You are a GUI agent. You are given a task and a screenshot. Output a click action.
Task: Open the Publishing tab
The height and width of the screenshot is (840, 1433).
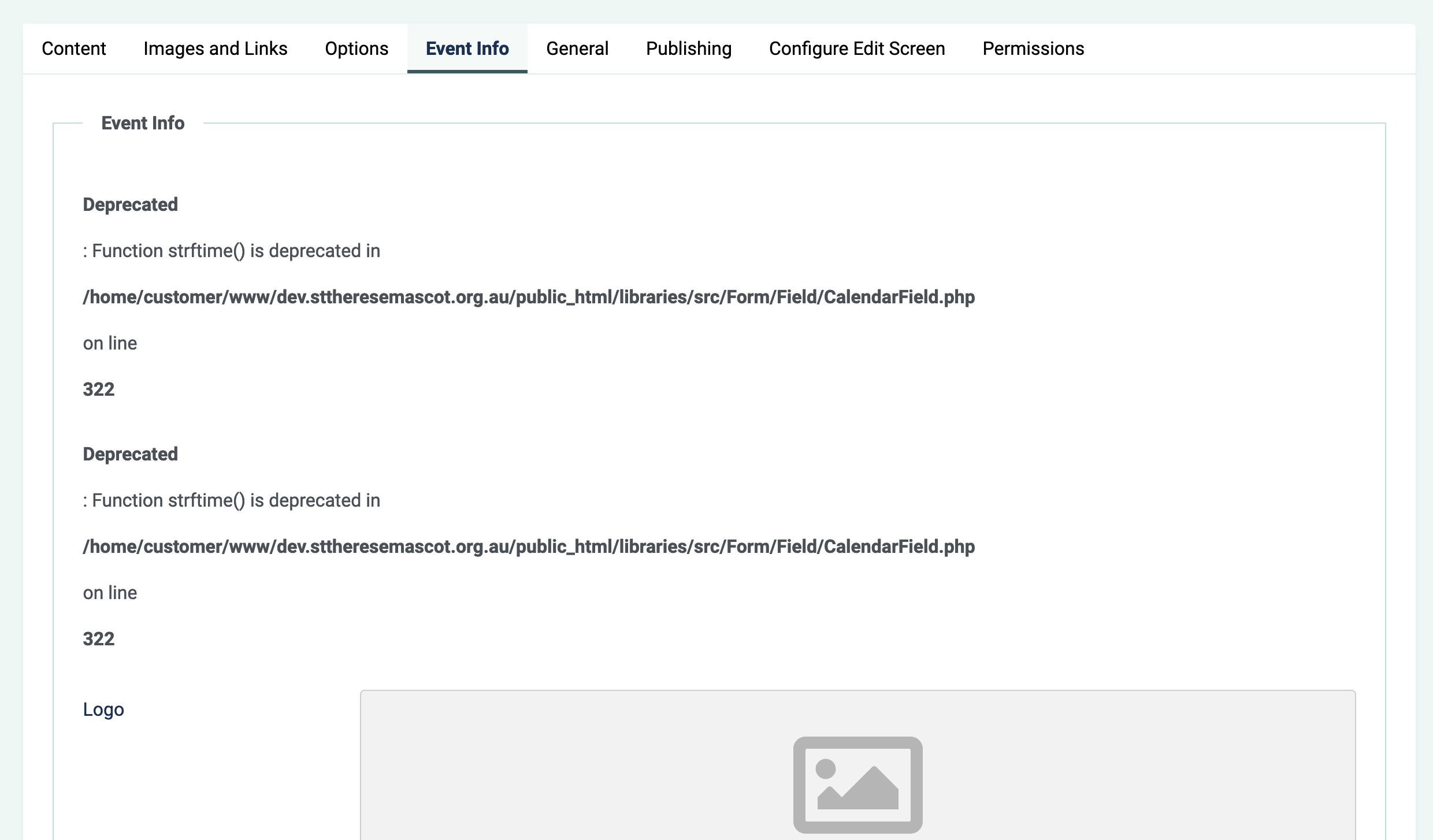click(x=688, y=49)
